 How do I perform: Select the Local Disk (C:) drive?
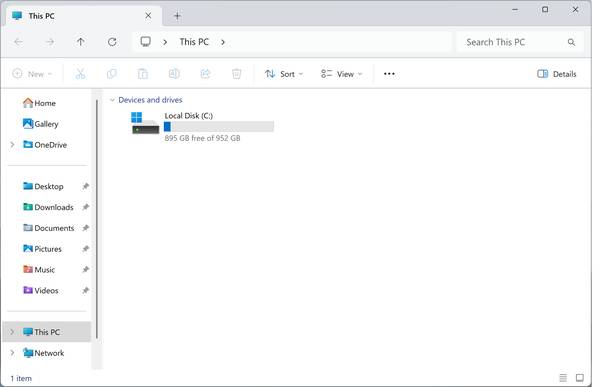tap(202, 127)
